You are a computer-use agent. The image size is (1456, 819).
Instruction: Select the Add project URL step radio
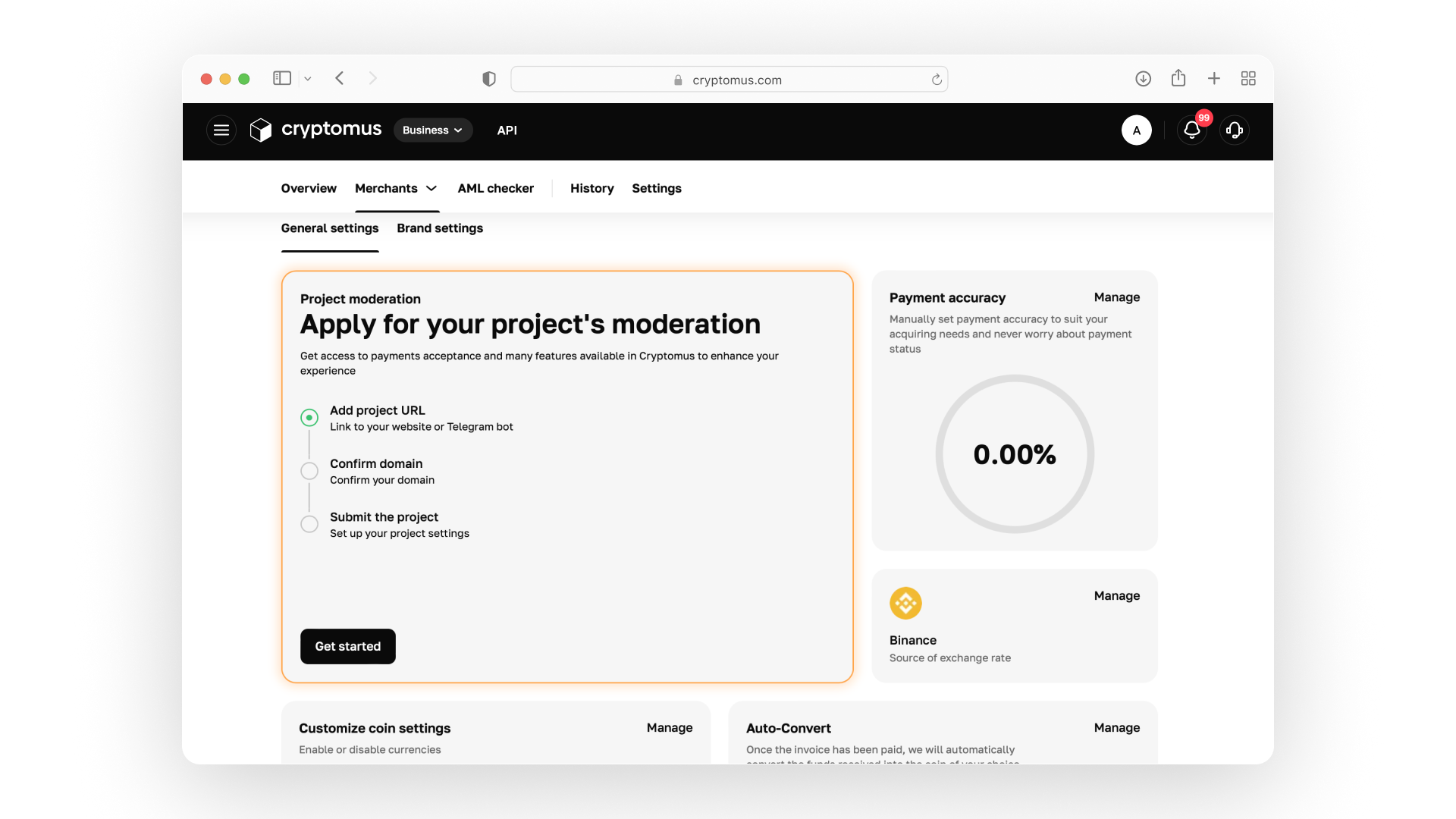pyautogui.click(x=309, y=418)
